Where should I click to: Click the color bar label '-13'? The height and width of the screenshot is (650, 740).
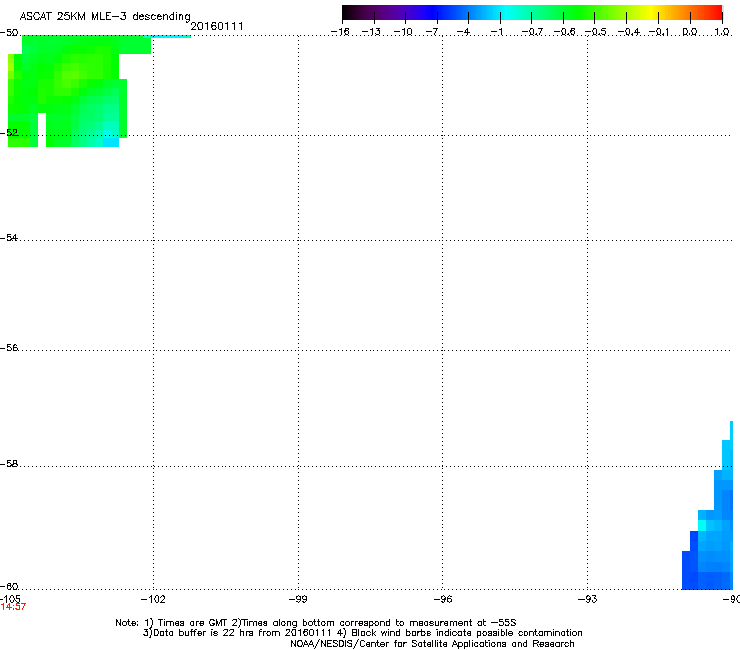(x=371, y=32)
